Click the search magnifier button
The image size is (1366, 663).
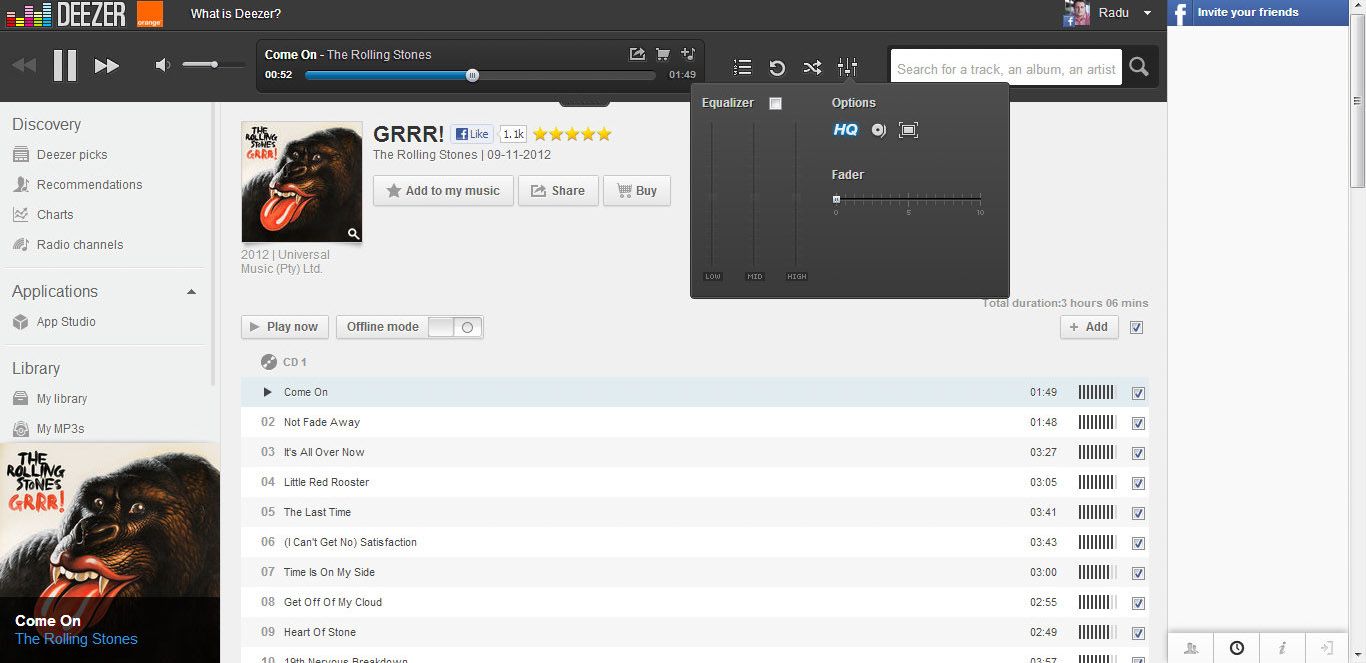tap(1139, 68)
